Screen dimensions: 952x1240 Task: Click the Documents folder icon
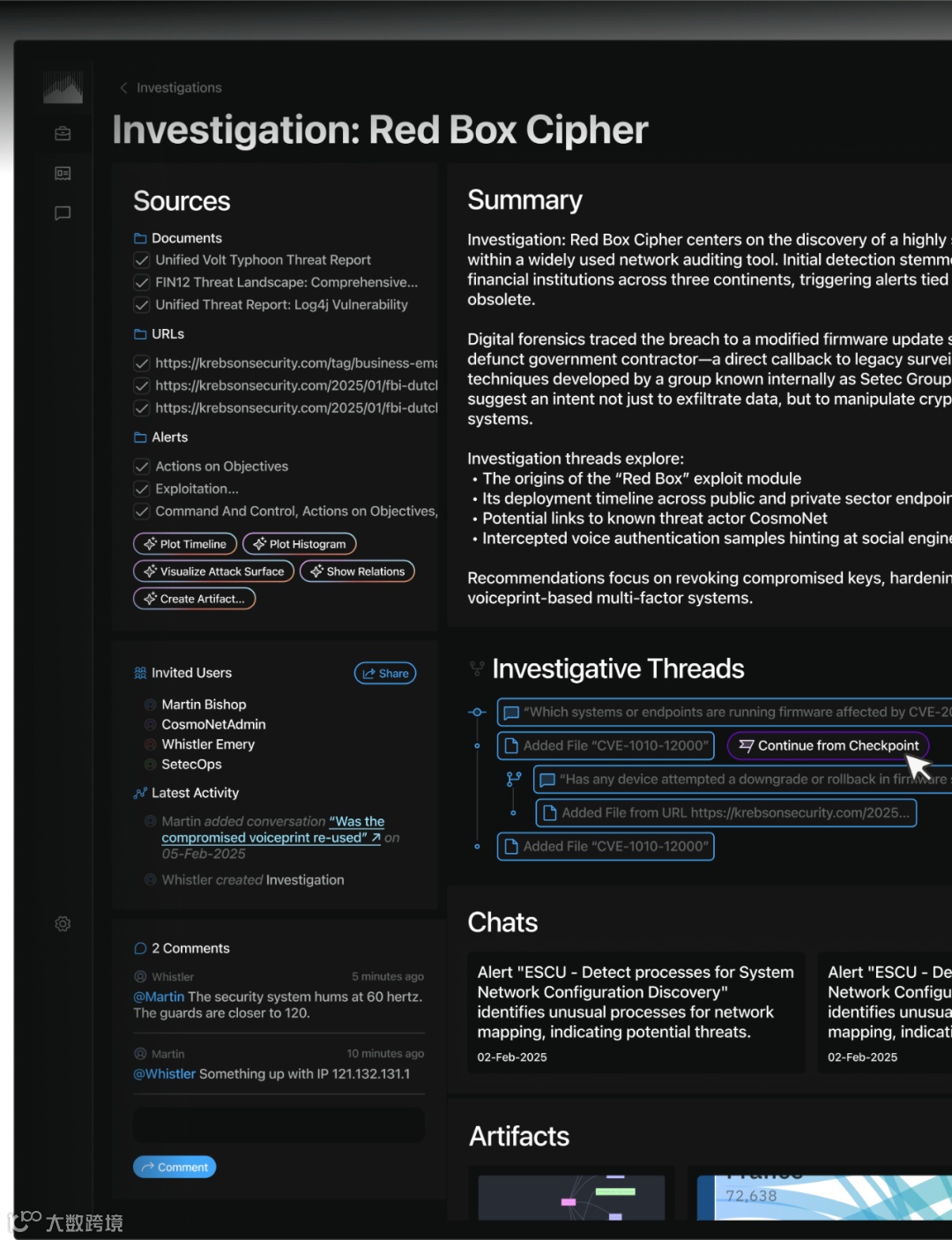click(140, 239)
